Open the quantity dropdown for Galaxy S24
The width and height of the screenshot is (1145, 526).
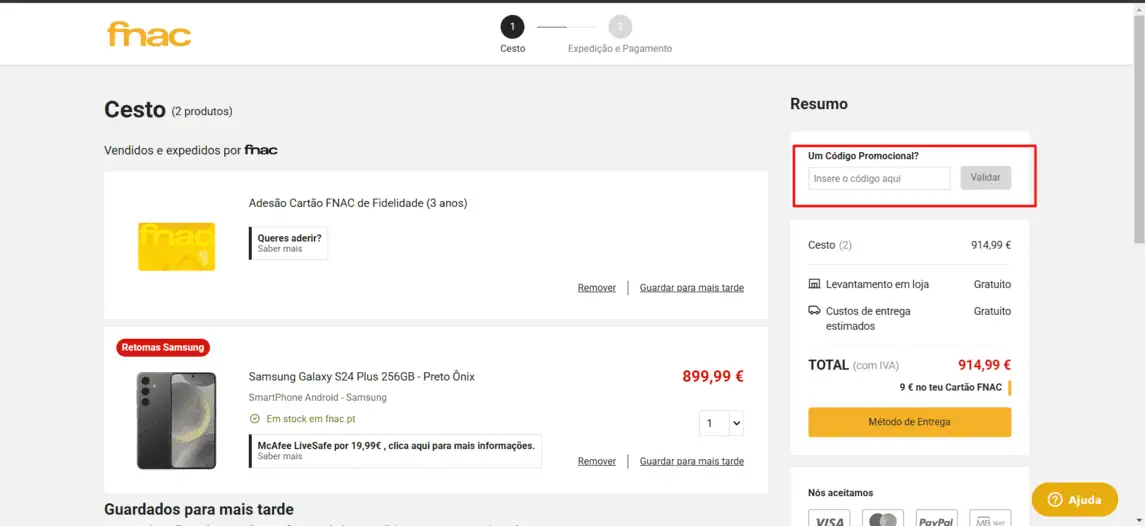(721, 423)
